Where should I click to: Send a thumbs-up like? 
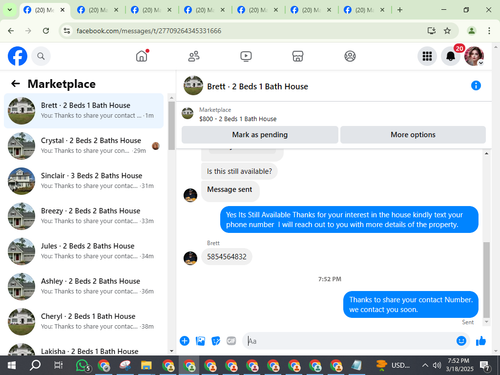pyautogui.click(x=481, y=341)
